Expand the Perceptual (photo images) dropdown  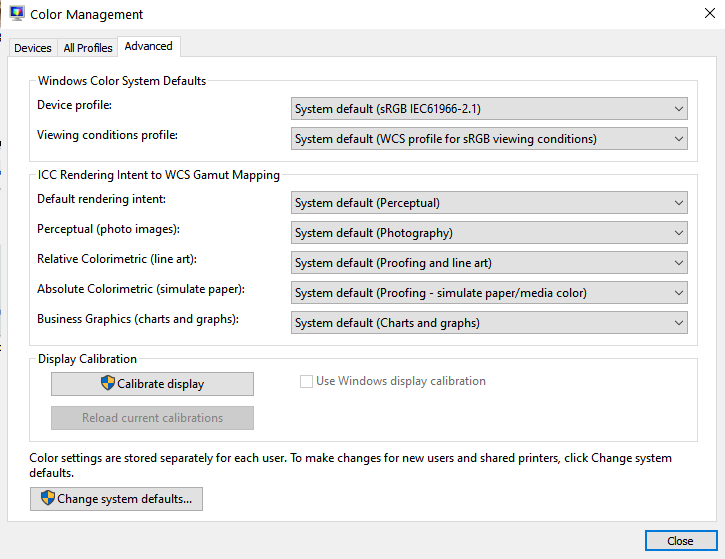(x=489, y=233)
